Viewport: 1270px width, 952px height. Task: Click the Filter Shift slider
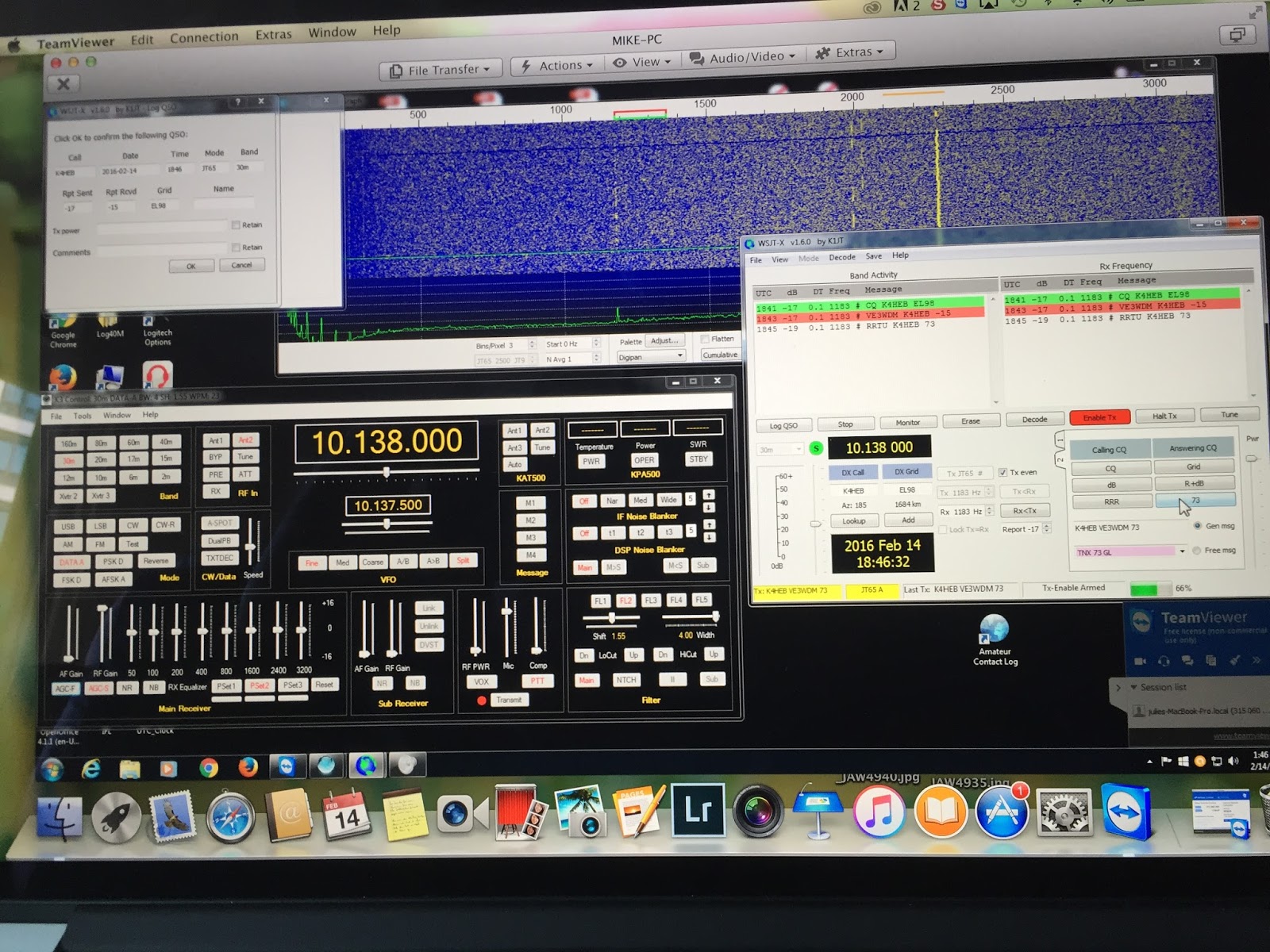click(x=612, y=617)
